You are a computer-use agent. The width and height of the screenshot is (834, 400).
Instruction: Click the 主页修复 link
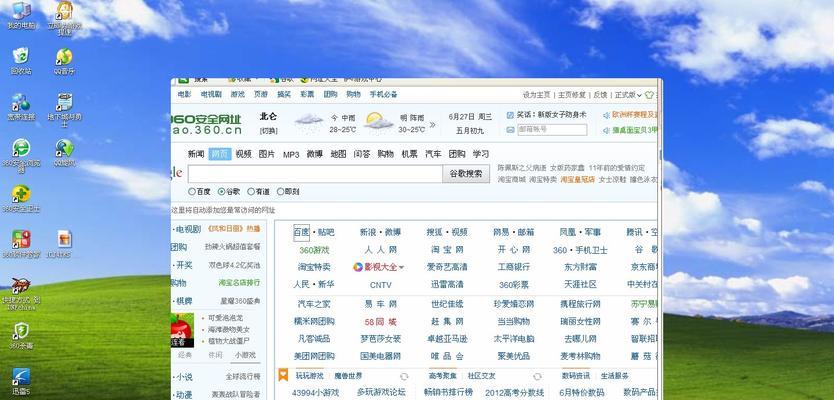[572, 95]
